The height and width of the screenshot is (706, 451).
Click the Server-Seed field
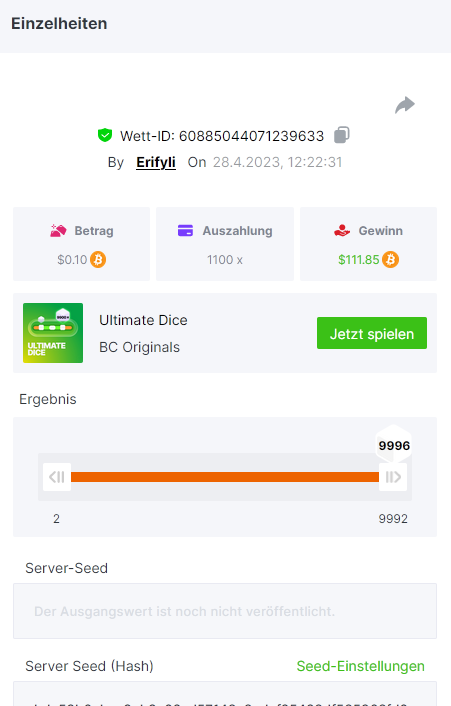(225, 611)
